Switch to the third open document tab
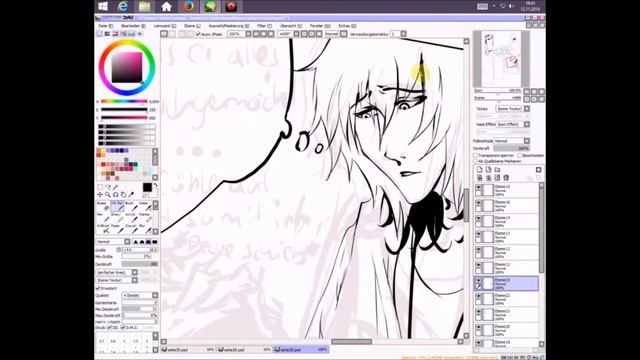This screenshot has width=640, height=360. [301, 350]
